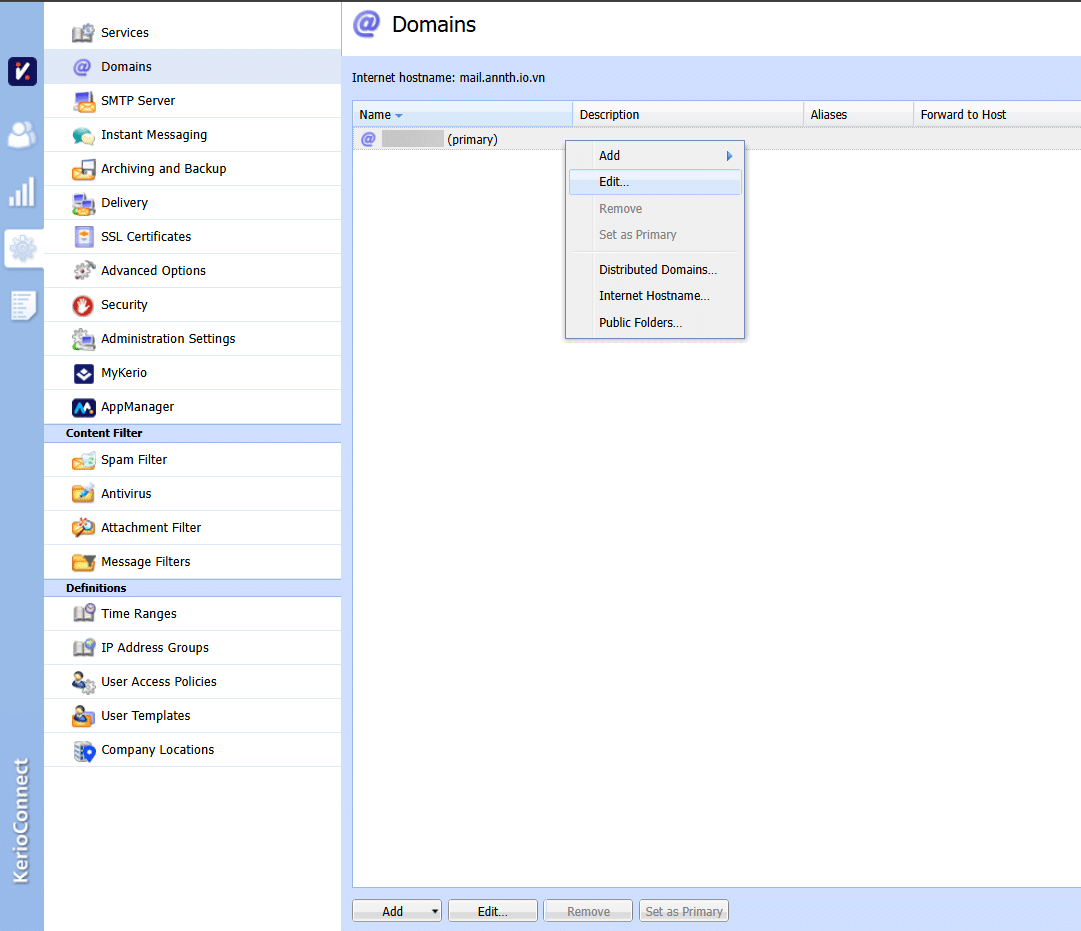This screenshot has width=1081, height=931.
Task: Select Public Folders... menu entry
Action: [640, 323]
